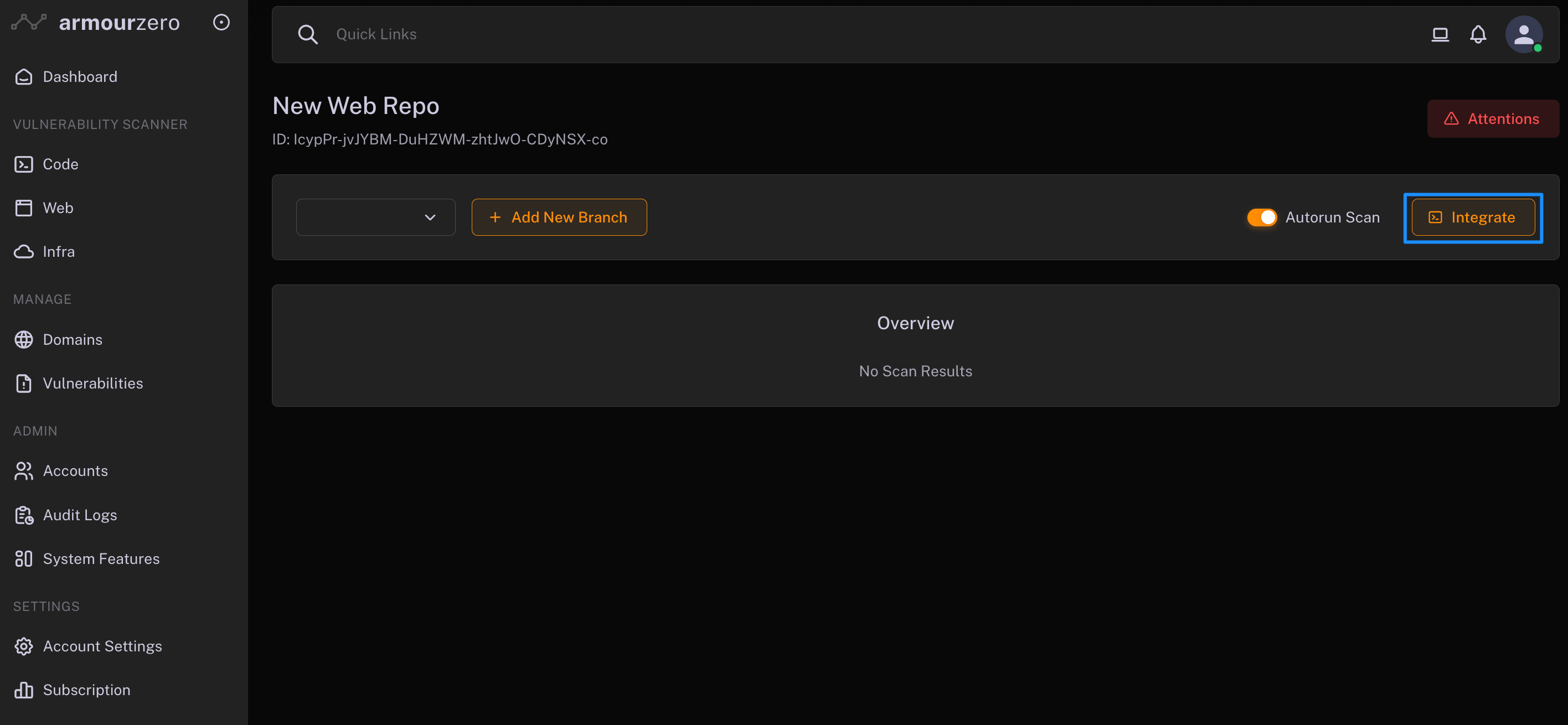
Task: Click the Domains globe icon
Action: pyautogui.click(x=24, y=339)
